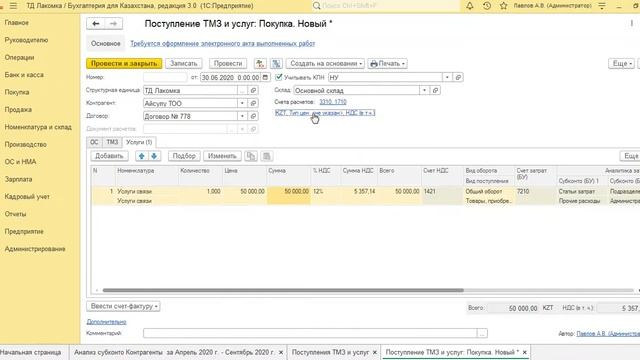
Task: Copy row icon in table toolbar
Action: click(251, 156)
